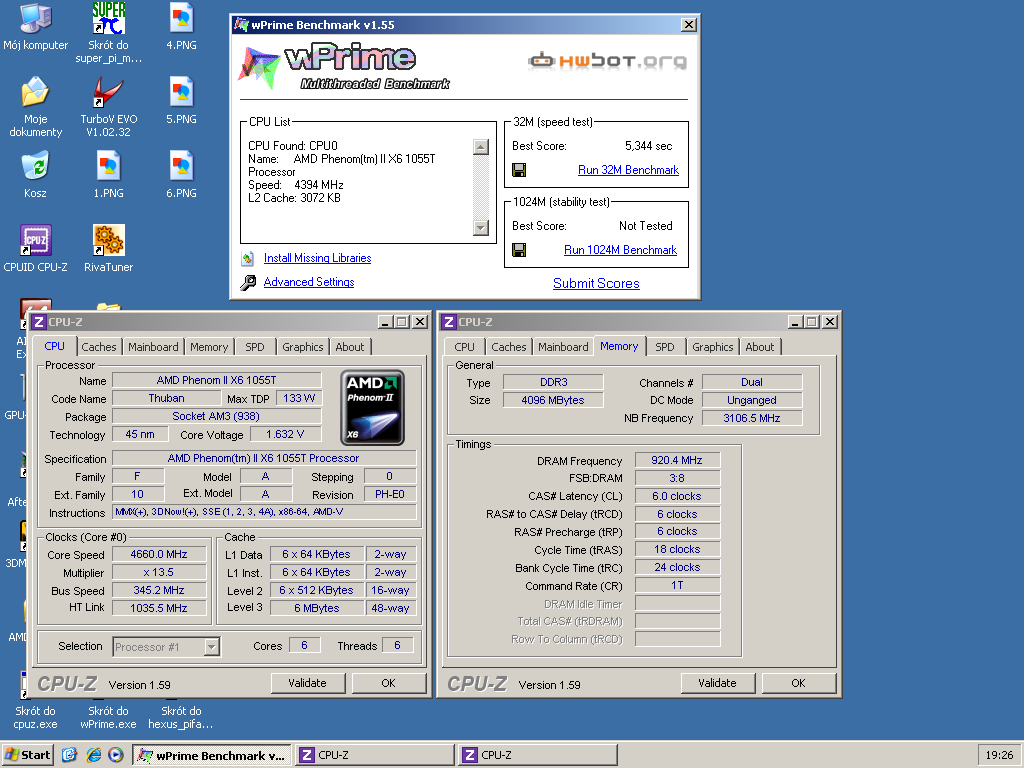Select wPrime Benchmark taskbar button
The width and height of the screenshot is (1024, 768).
(212, 755)
